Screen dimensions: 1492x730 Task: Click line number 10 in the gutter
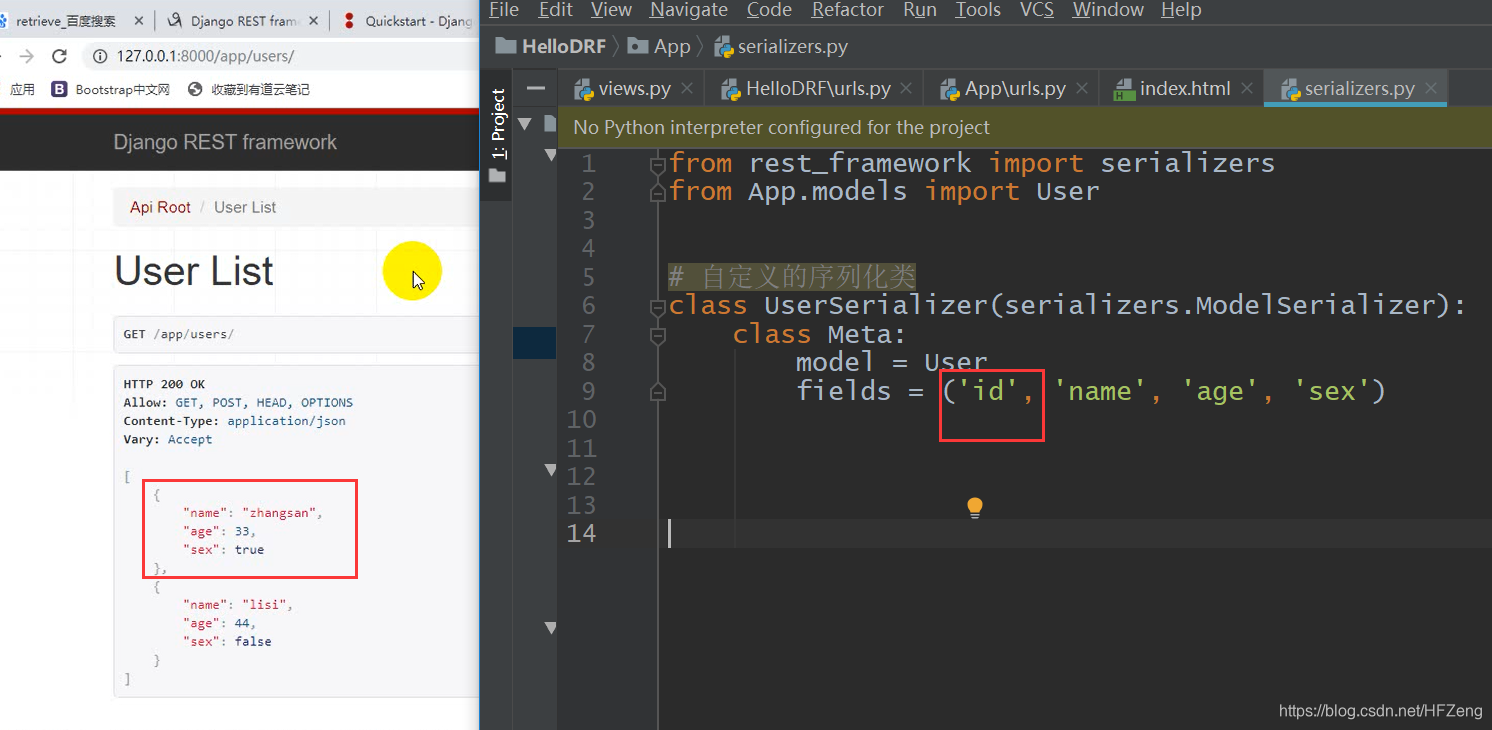coord(581,419)
